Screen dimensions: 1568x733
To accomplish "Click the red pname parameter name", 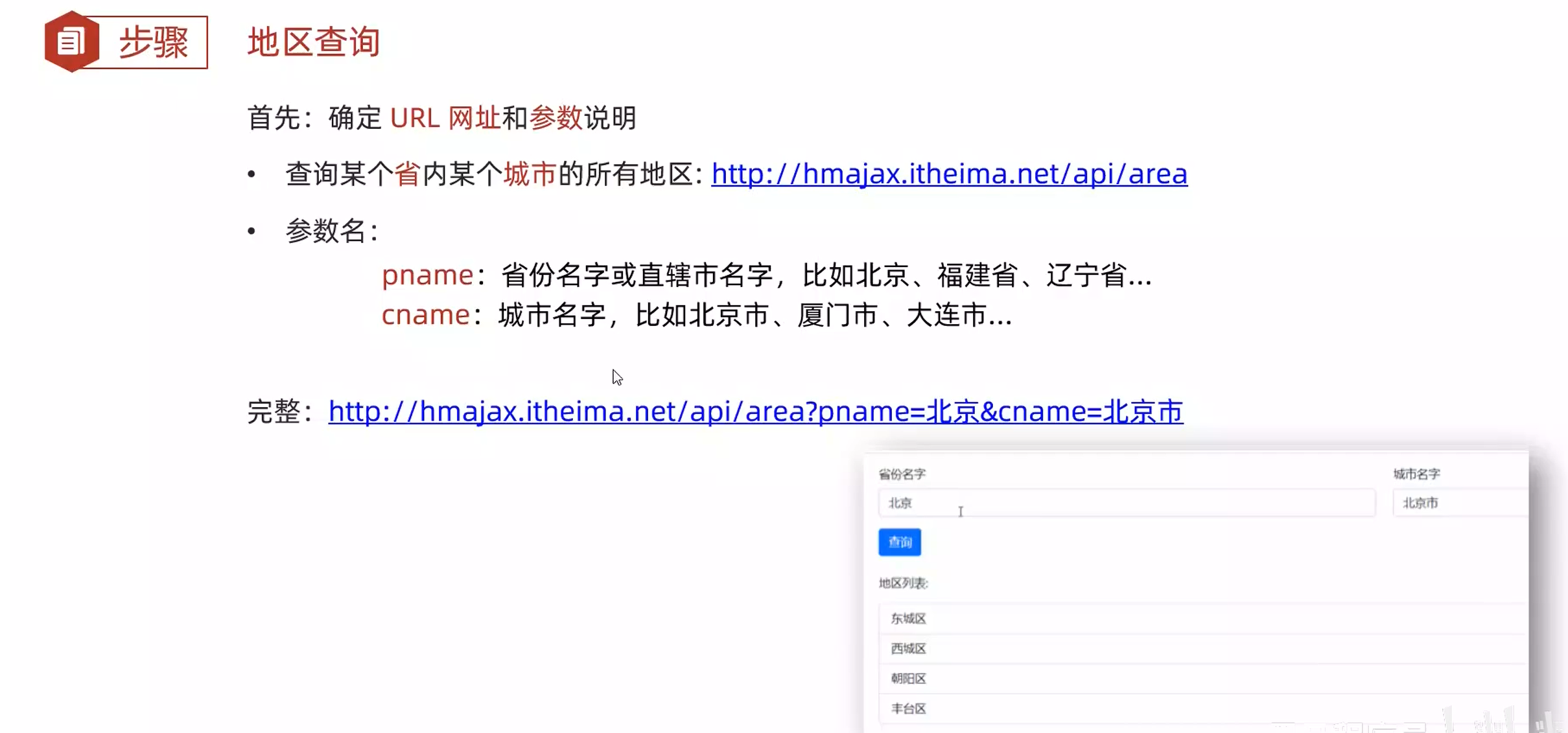I will 427,275.
